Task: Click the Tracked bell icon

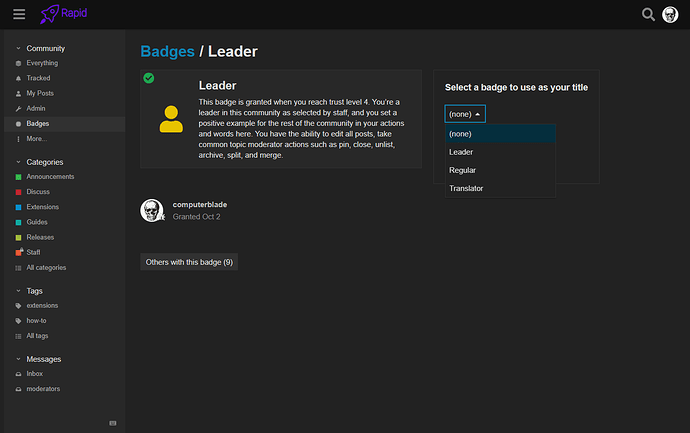Action: pyautogui.click(x=18, y=78)
